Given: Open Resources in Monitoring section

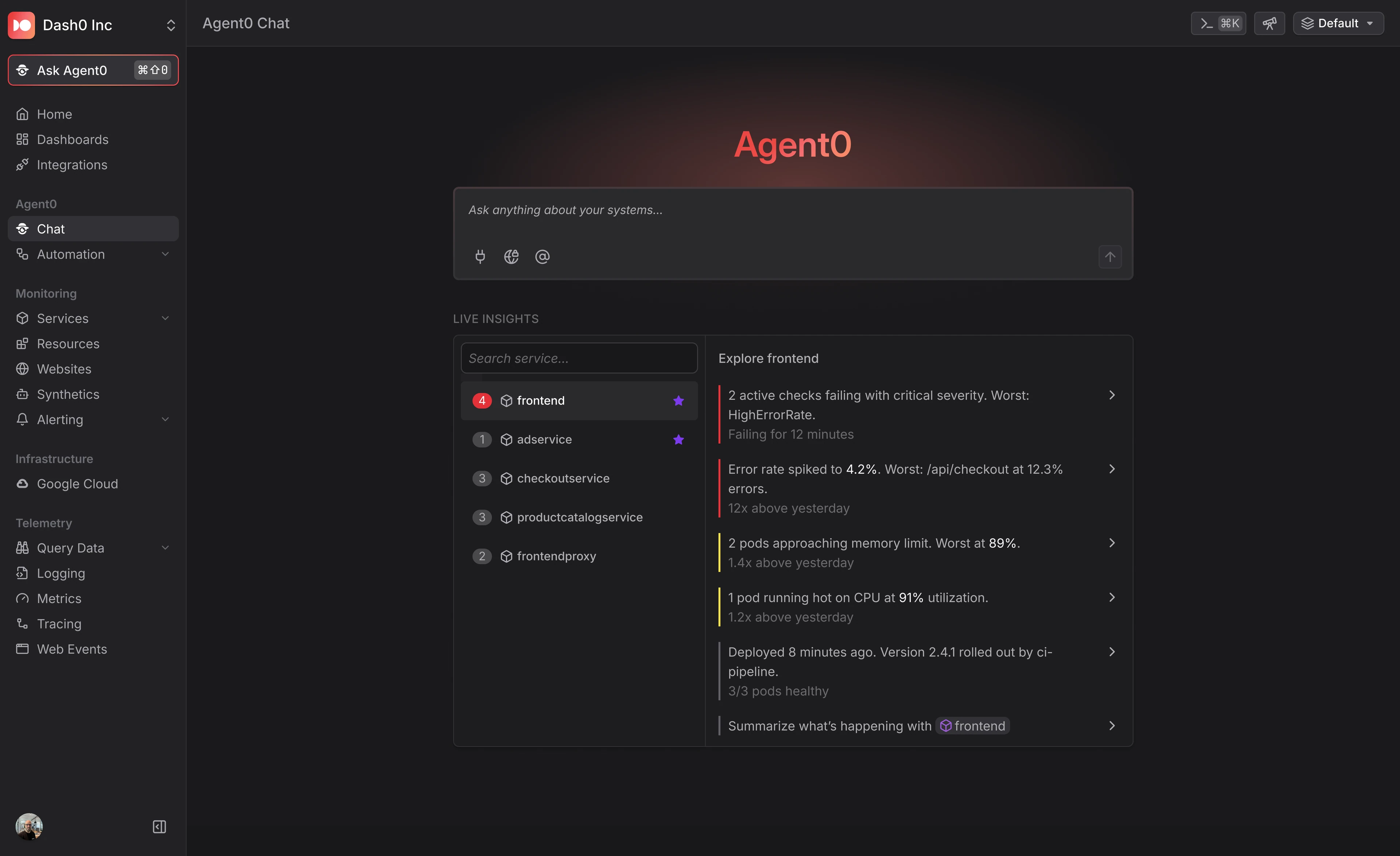Looking at the screenshot, I should pyautogui.click(x=93, y=344).
